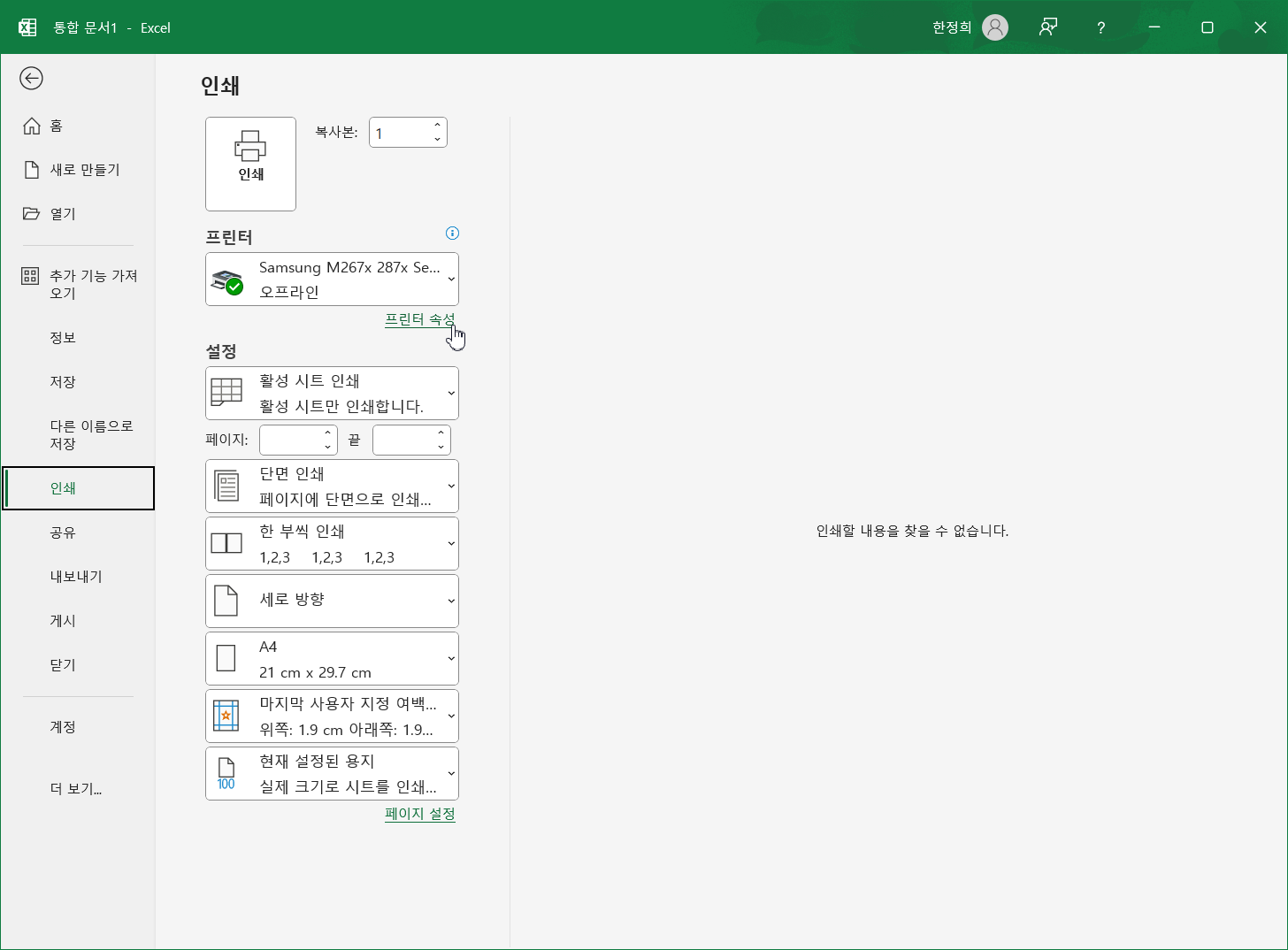Increase the end page number
This screenshot has width=1288, height=950.
tap(441, 433)
